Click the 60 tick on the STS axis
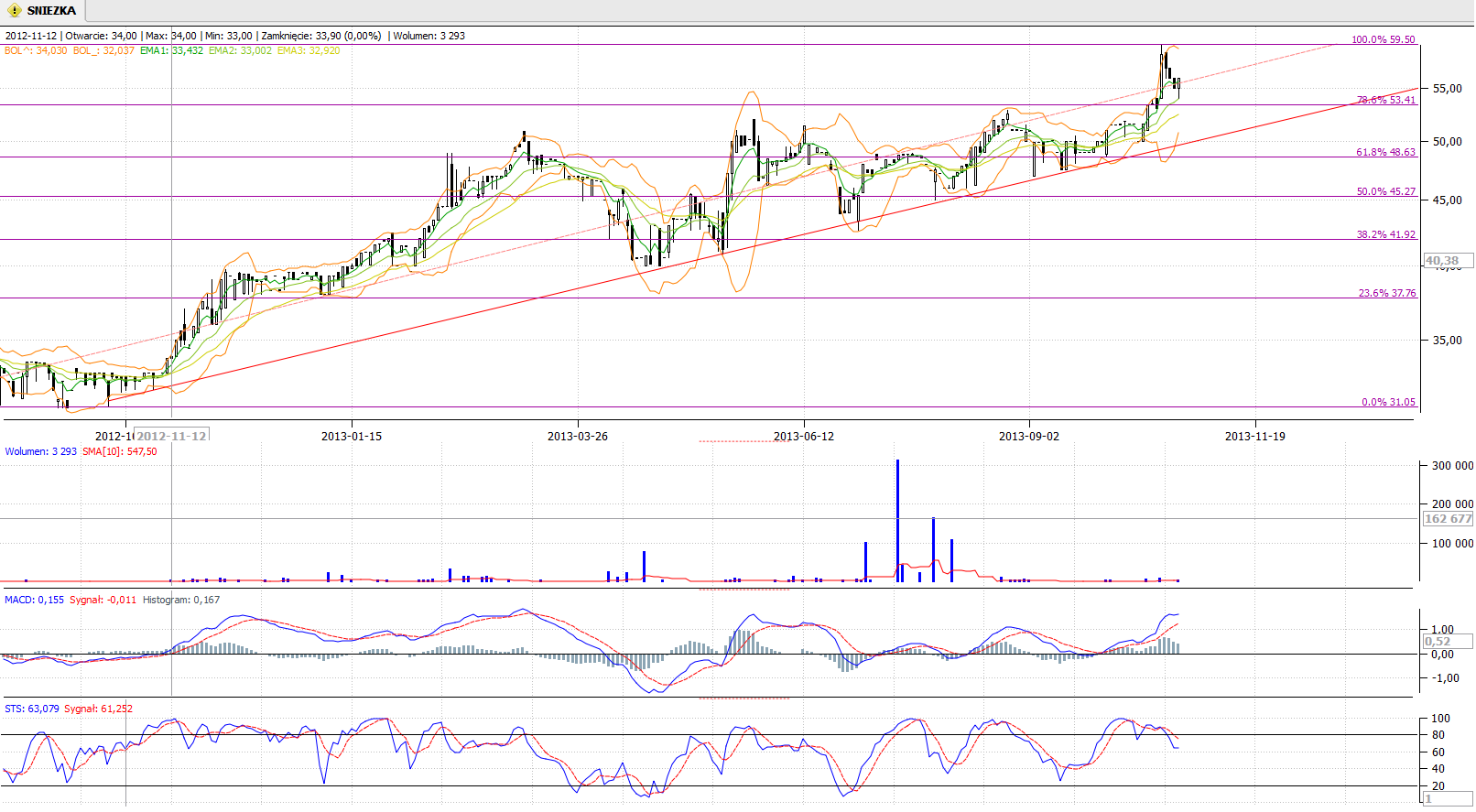1476x812 pixels. (x=1438, y=752)
